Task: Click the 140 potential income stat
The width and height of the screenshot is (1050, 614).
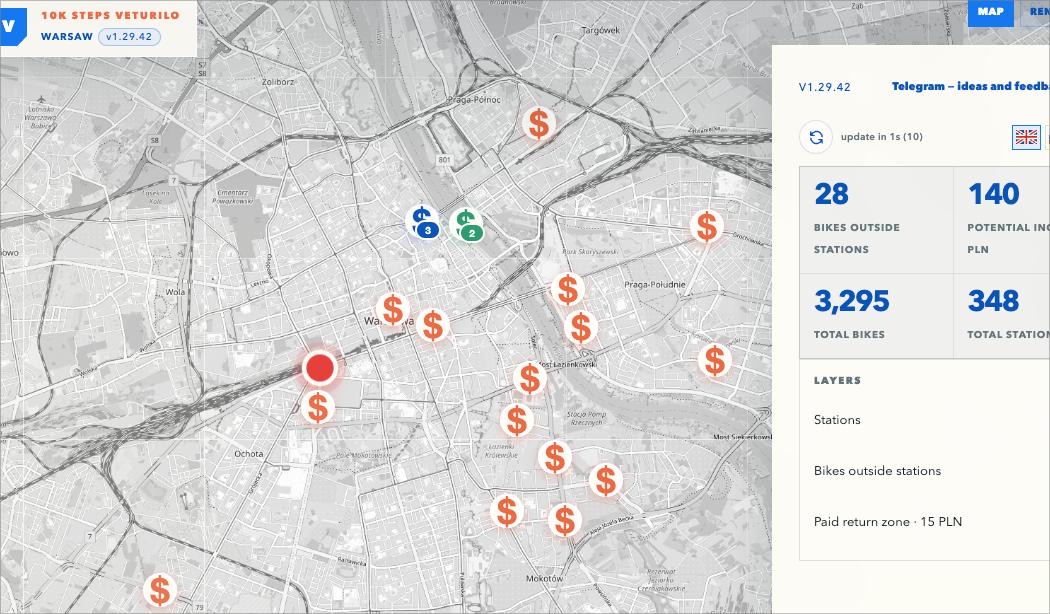Action: coord(1002,220)
